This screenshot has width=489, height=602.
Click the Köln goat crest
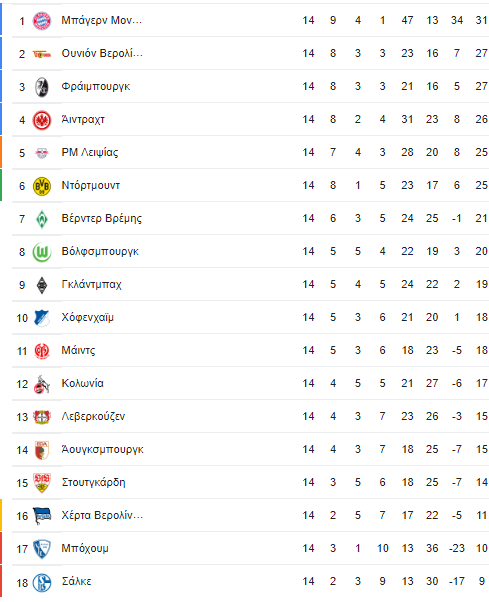tap(41, 384)
